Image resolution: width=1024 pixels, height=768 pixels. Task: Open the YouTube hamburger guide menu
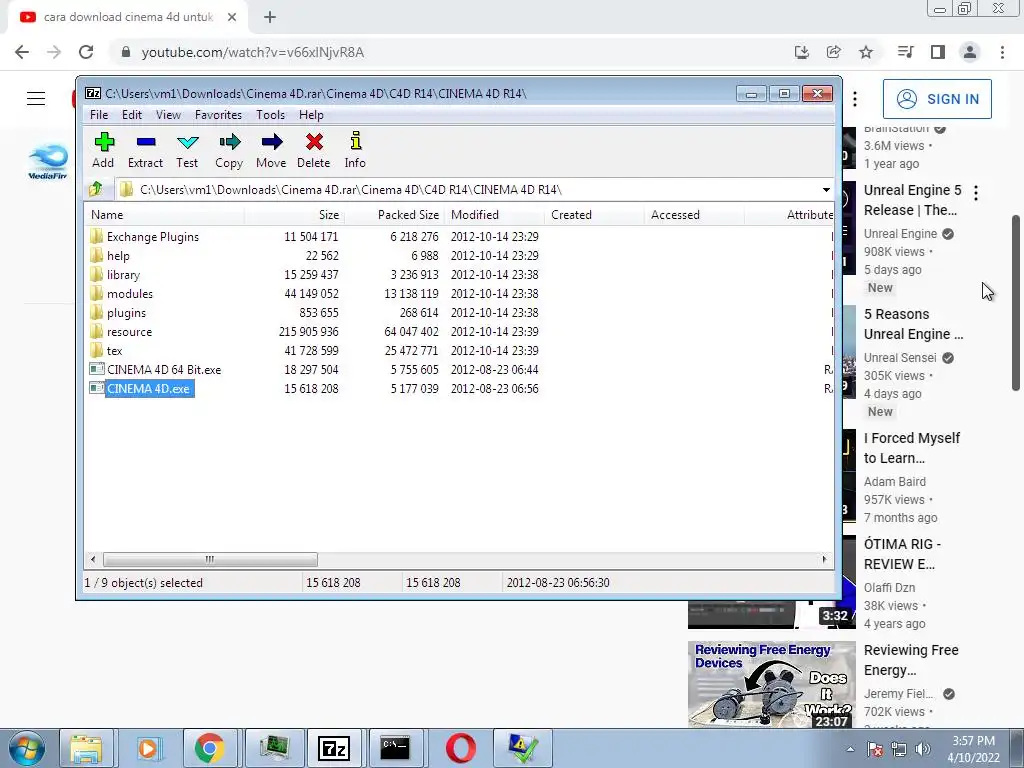coord(36,99)
